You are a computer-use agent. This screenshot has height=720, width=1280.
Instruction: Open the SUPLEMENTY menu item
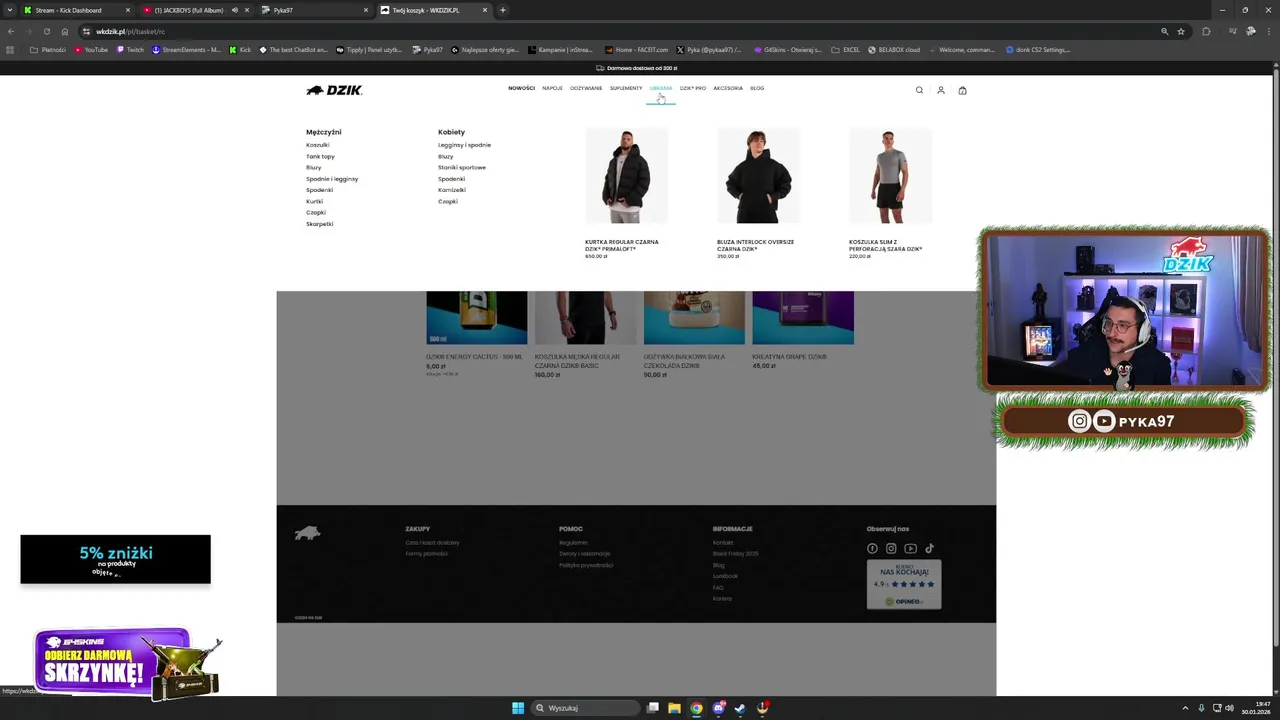(x=626, y=88)
